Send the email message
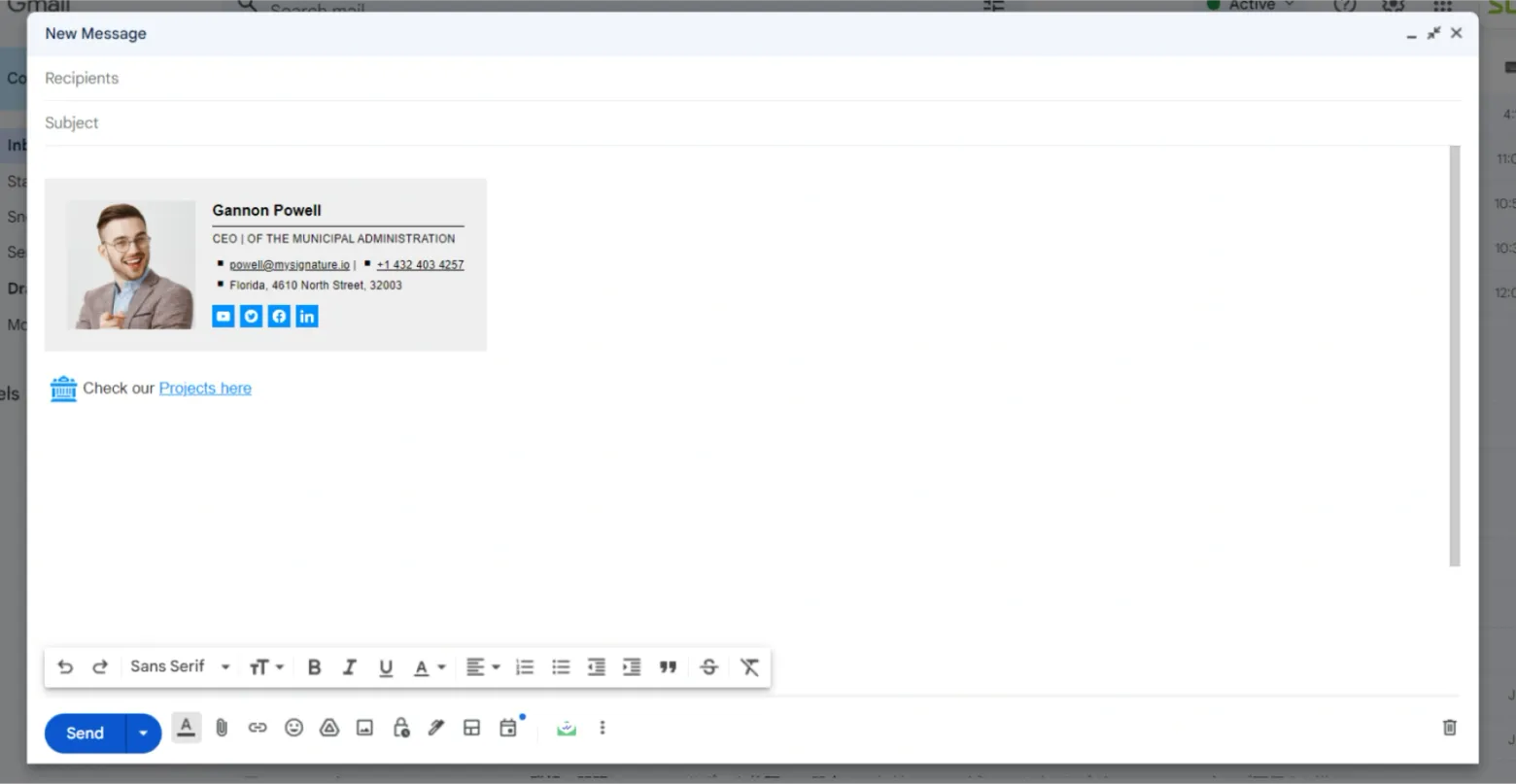1516x784 pixels. [85, 733]
